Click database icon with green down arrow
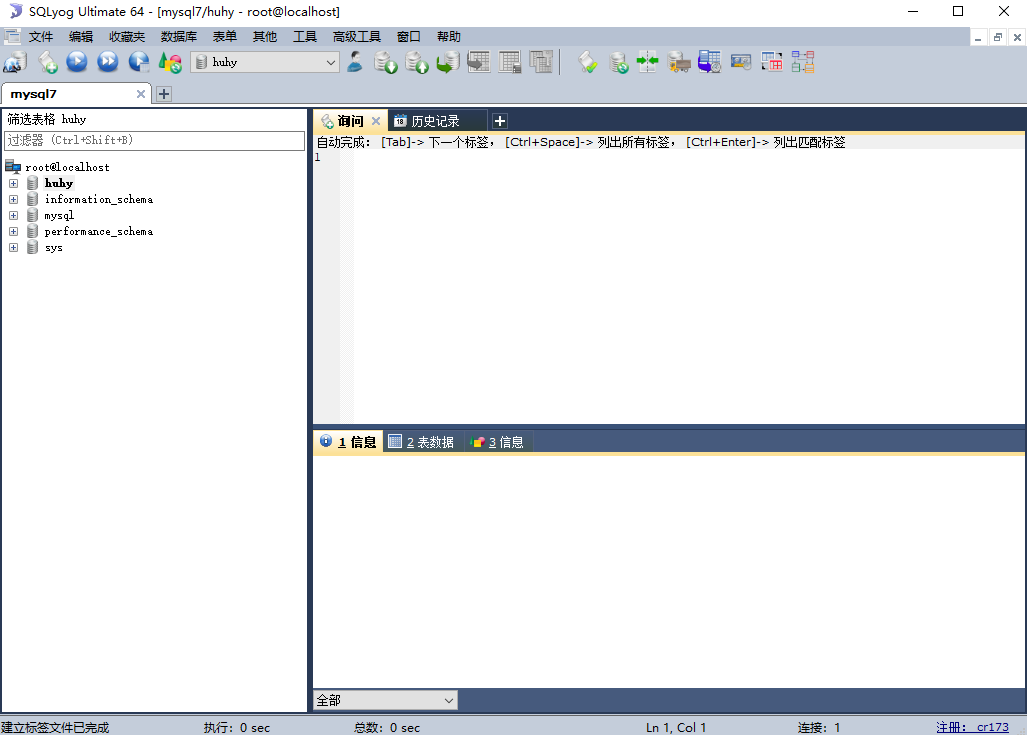This screenshot has height=735, width=1027. tap(386, 62)
